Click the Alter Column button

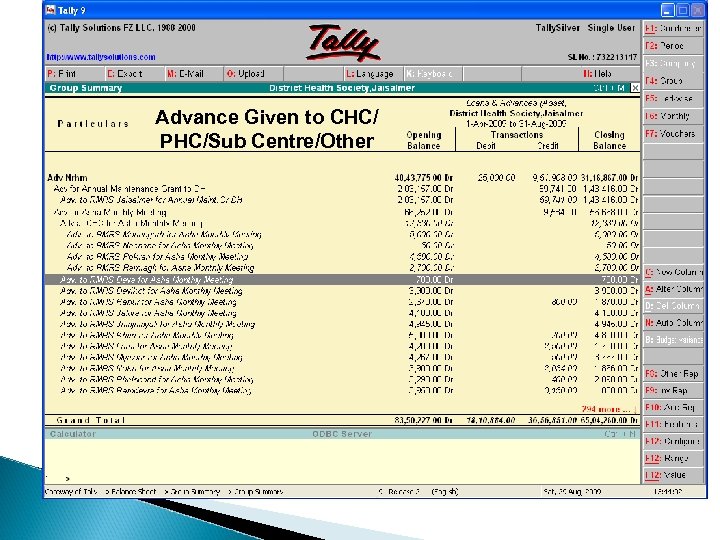(673, 289)
